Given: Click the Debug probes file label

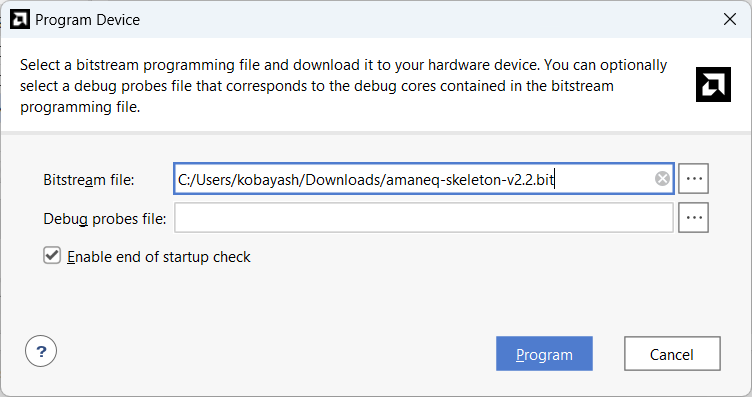Looking at the screenshot, I should pos(105,219).
